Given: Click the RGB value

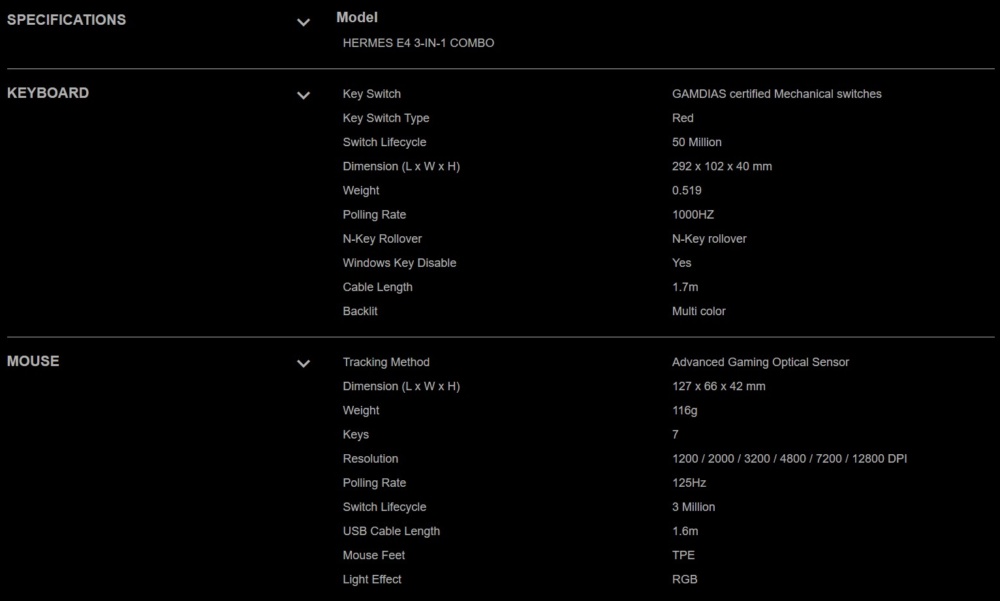Looking at the screenshot, I should click(x=684, y=579).
